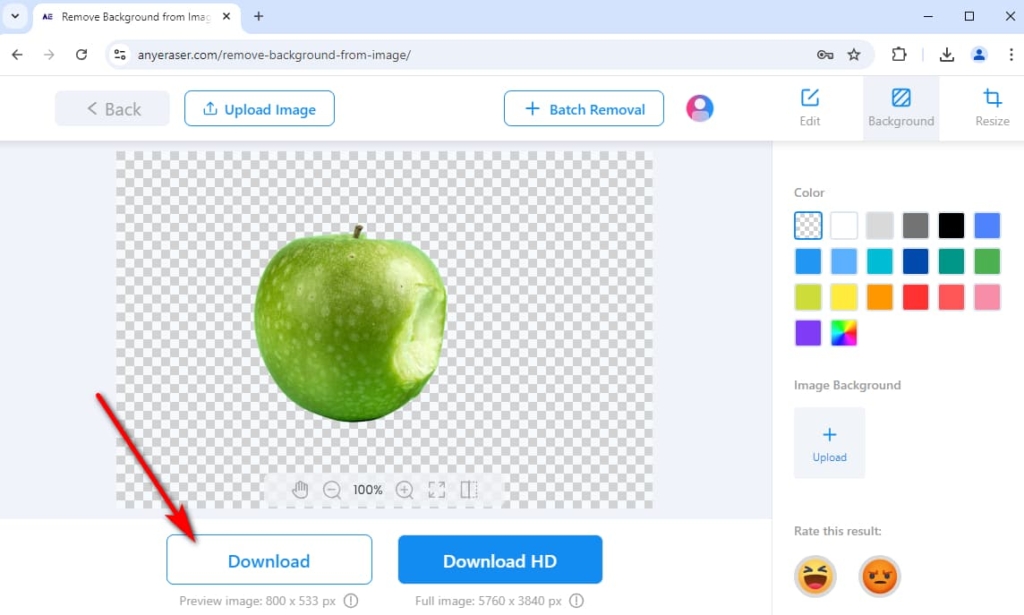
Task: Open the account profile menu
Action: pos(699,108)
